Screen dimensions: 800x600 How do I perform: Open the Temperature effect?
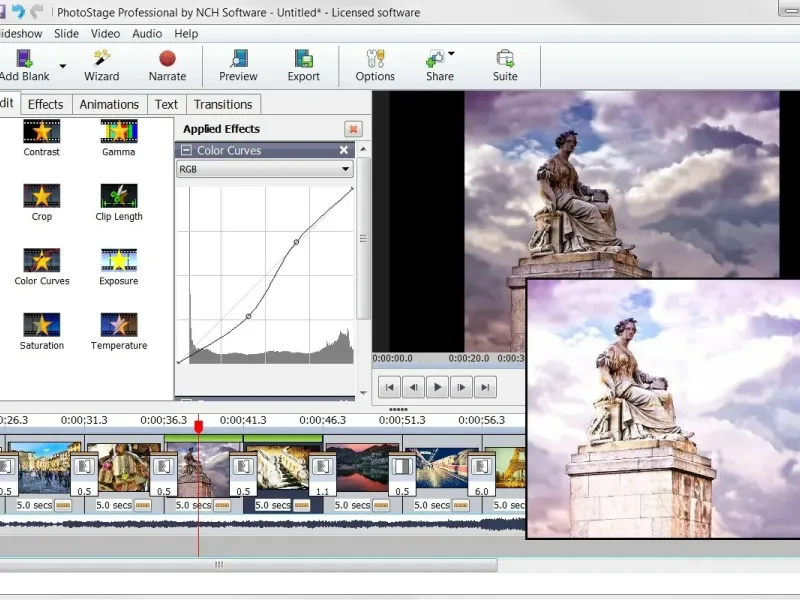point(118,326)
